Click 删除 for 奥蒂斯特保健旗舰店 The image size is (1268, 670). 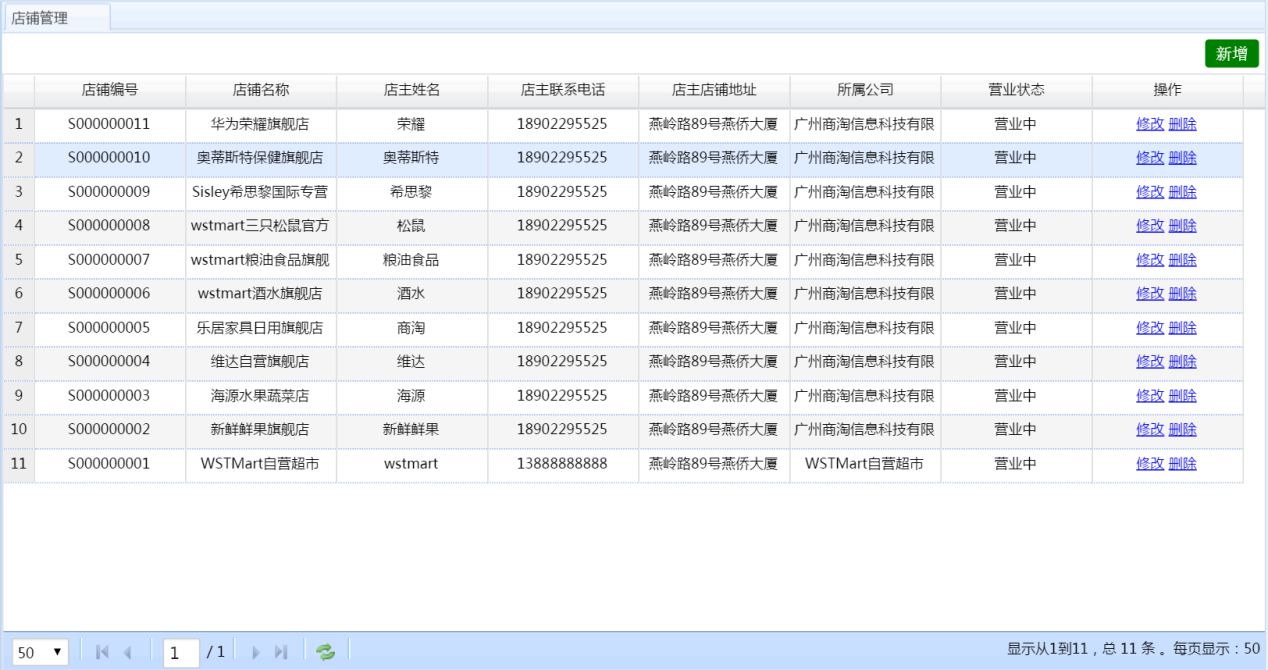pyautogui.click(x=1182, y=158)
